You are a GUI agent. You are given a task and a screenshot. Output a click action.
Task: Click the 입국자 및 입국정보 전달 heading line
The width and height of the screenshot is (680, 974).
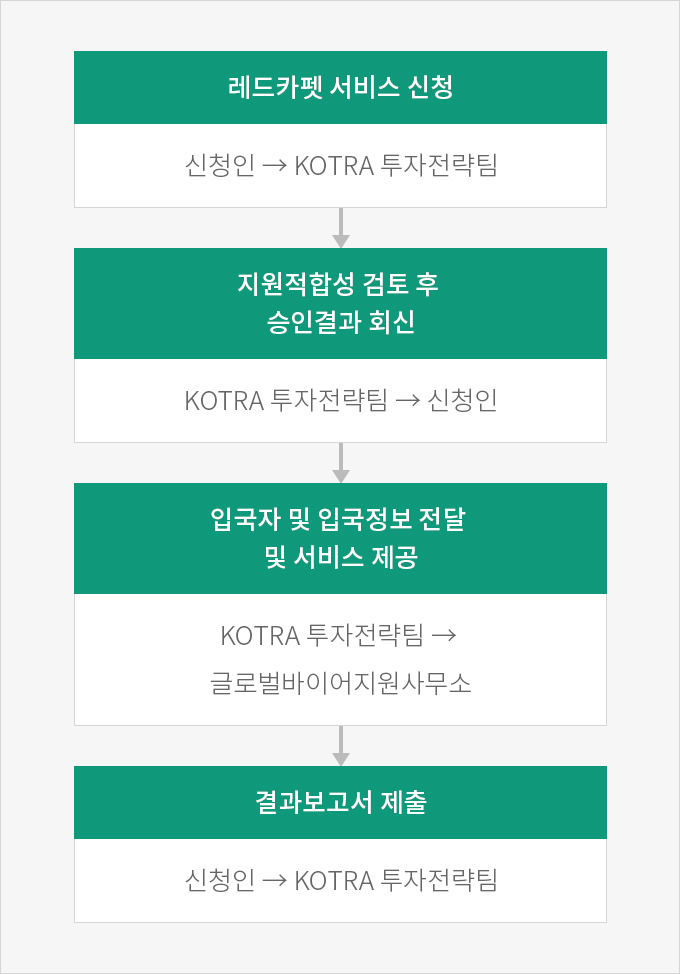pyautogui.click(x=338, y=519)
